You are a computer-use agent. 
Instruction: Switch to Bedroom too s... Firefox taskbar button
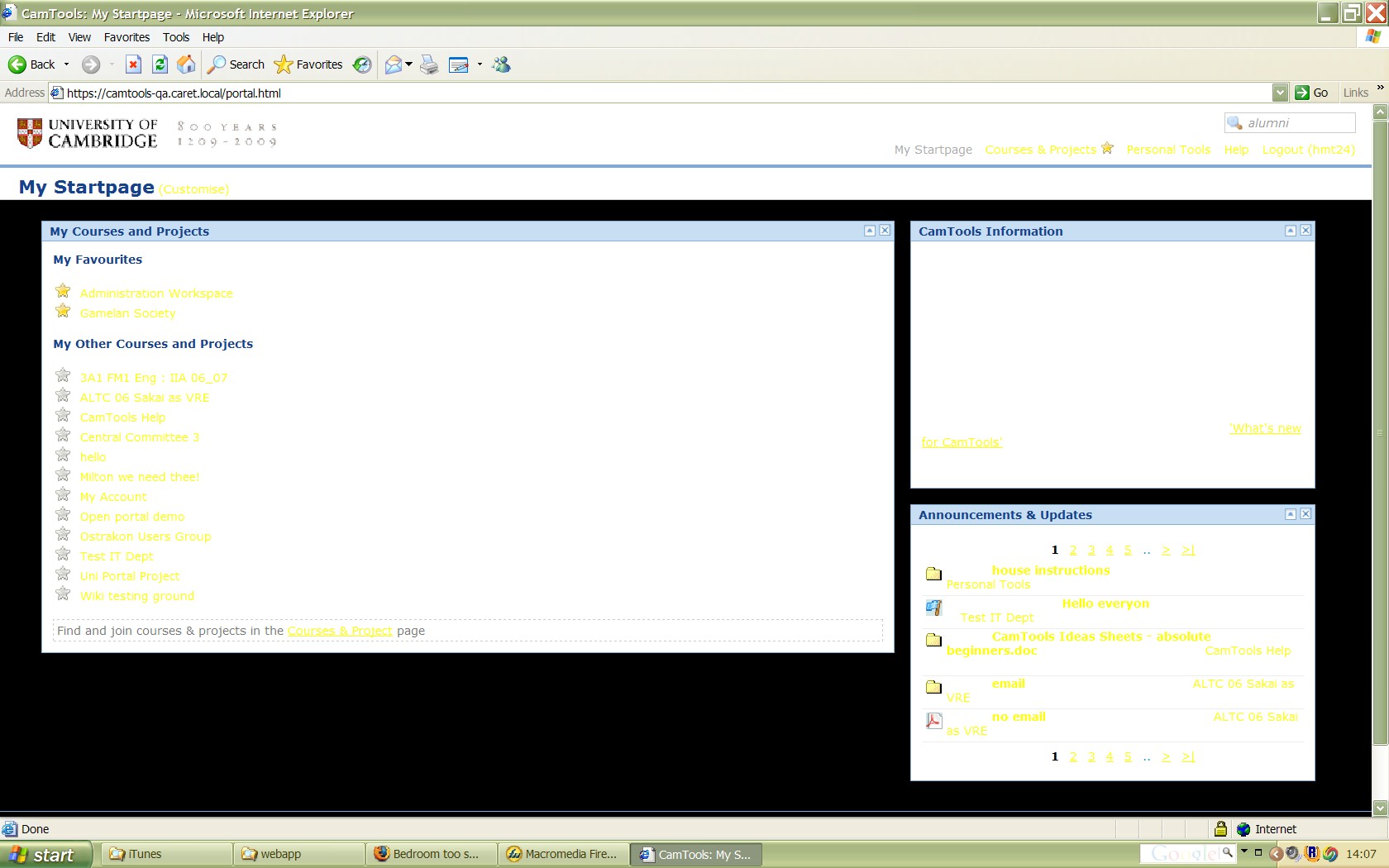click(432, 855)
